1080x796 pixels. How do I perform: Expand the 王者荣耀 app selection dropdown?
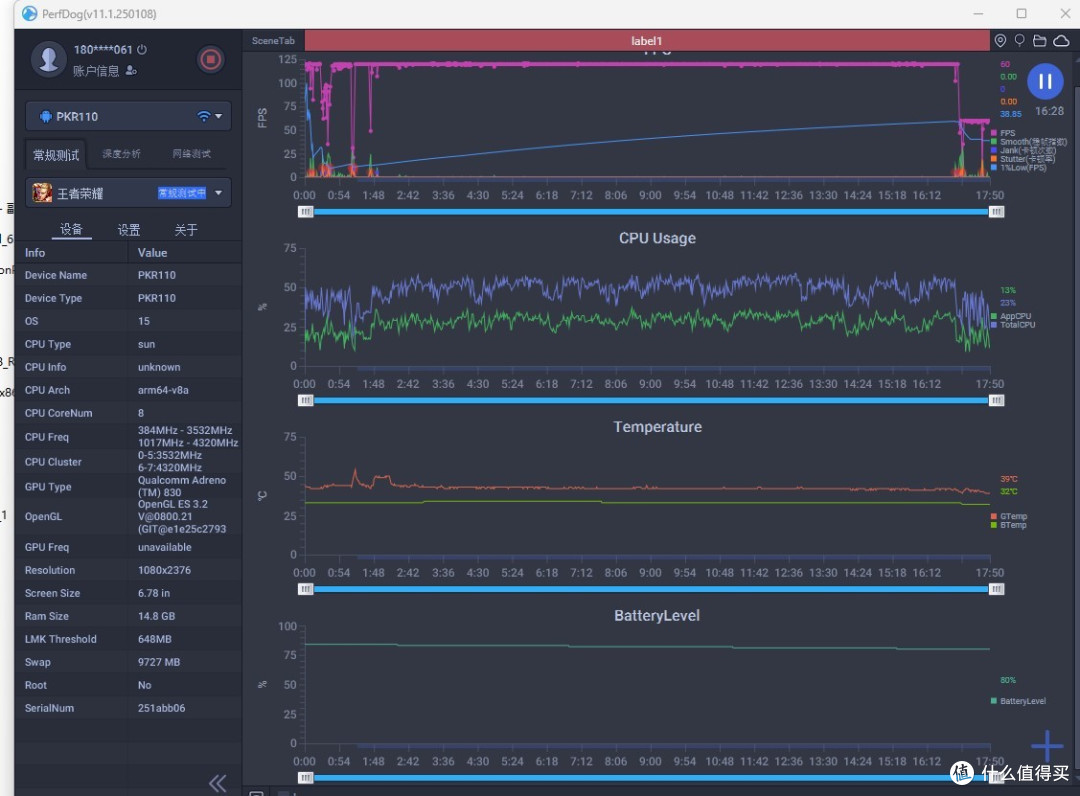pos(218,193)
